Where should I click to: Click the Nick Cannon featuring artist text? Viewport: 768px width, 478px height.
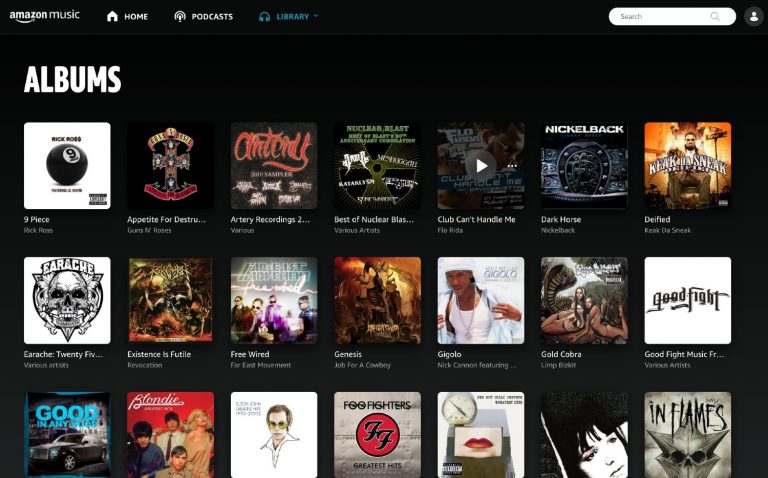tap(477, 365)
